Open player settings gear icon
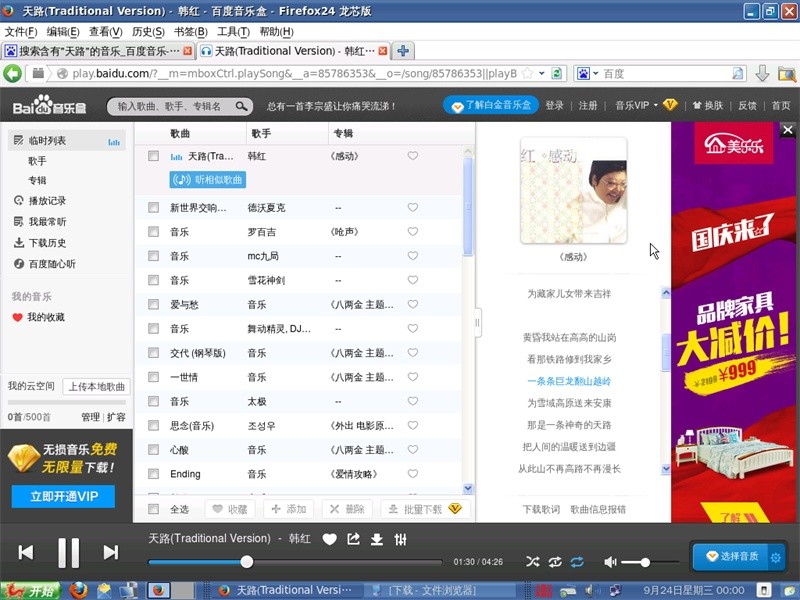 [776, 558]
